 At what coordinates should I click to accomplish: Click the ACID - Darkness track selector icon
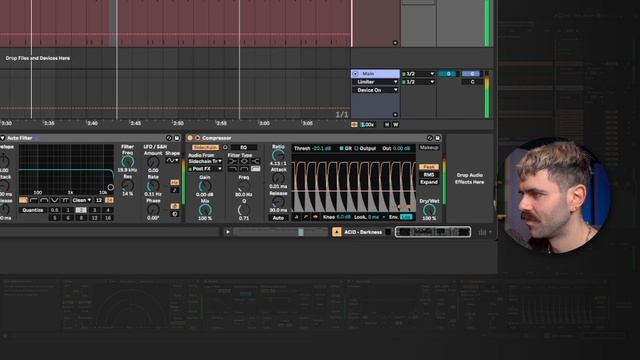(x=336, y=232)
